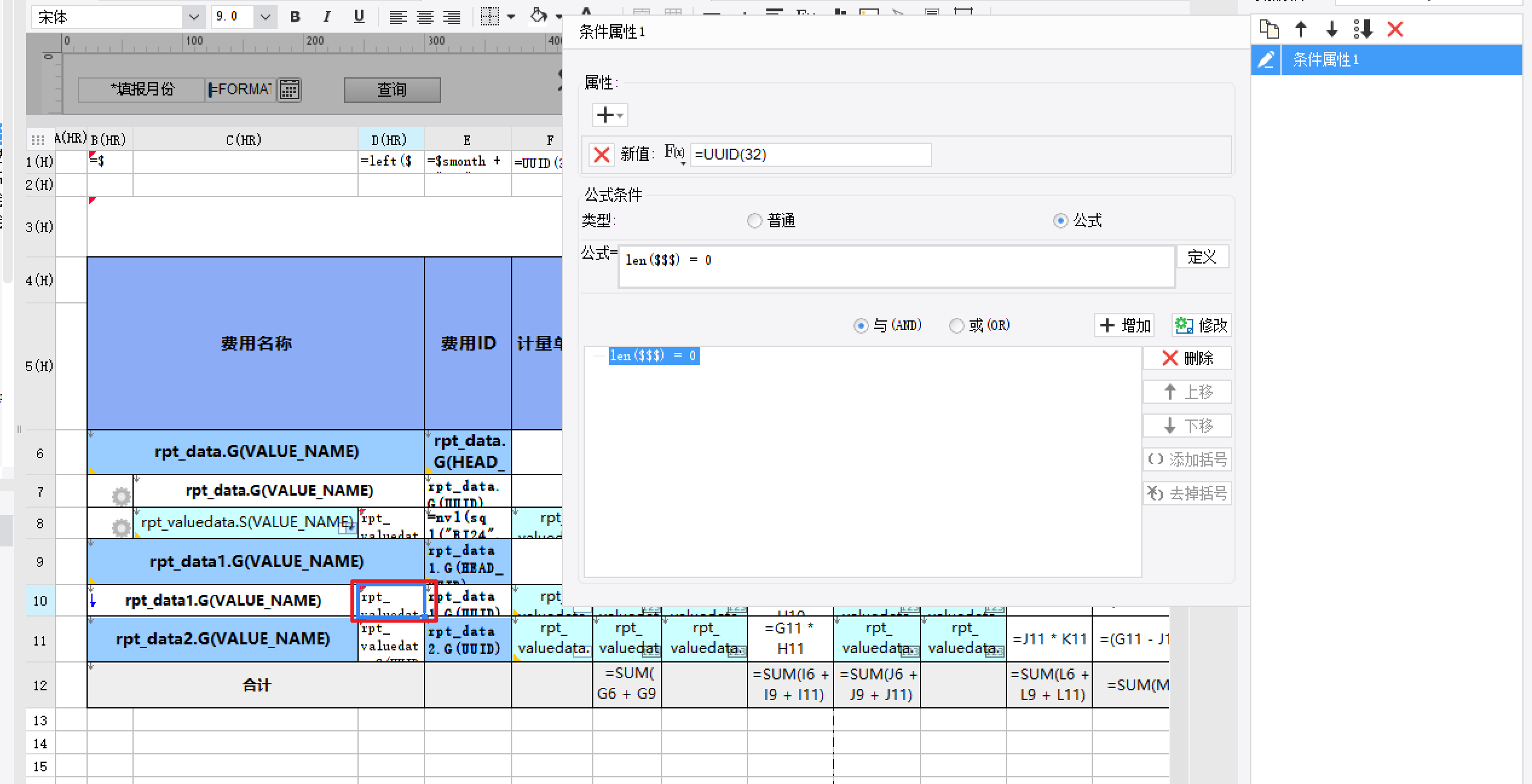Image resolution: width=1532 pixels, height=784 pixels.
Task: Choose 或(OR) logical operator
Action: pyautogui.click(x=956, y=326)
